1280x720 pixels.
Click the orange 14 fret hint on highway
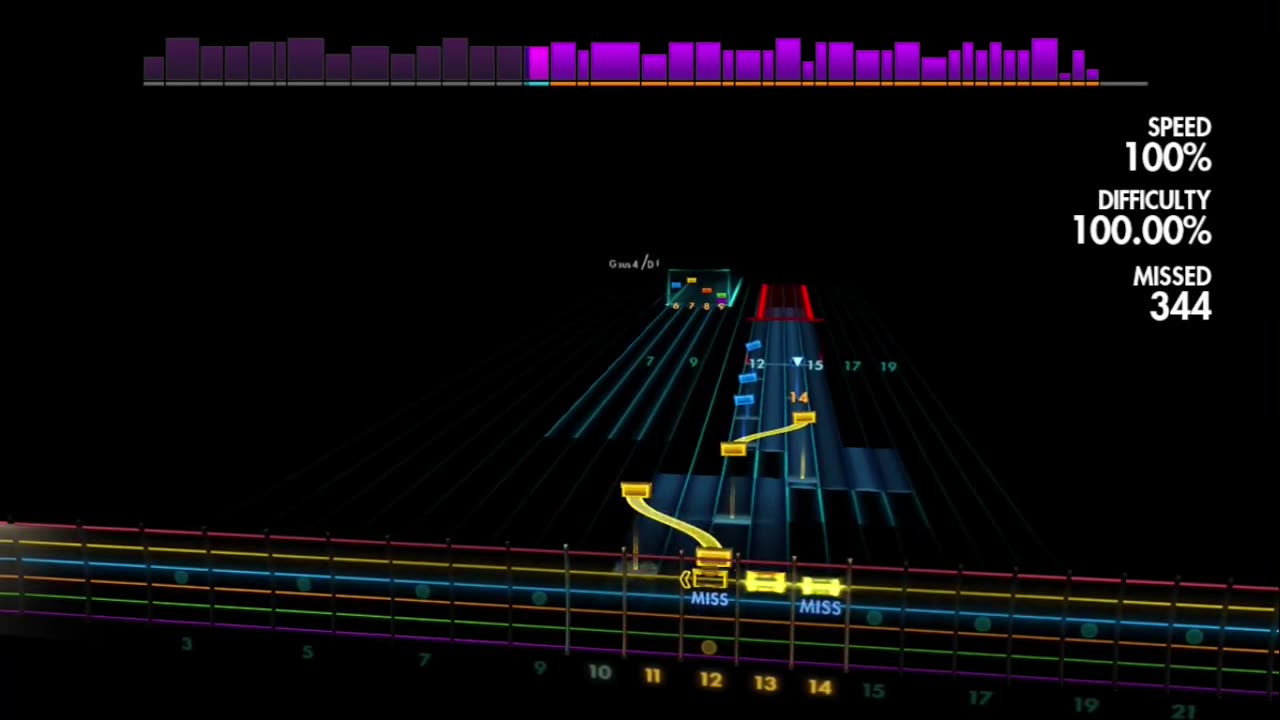(798, 398)
